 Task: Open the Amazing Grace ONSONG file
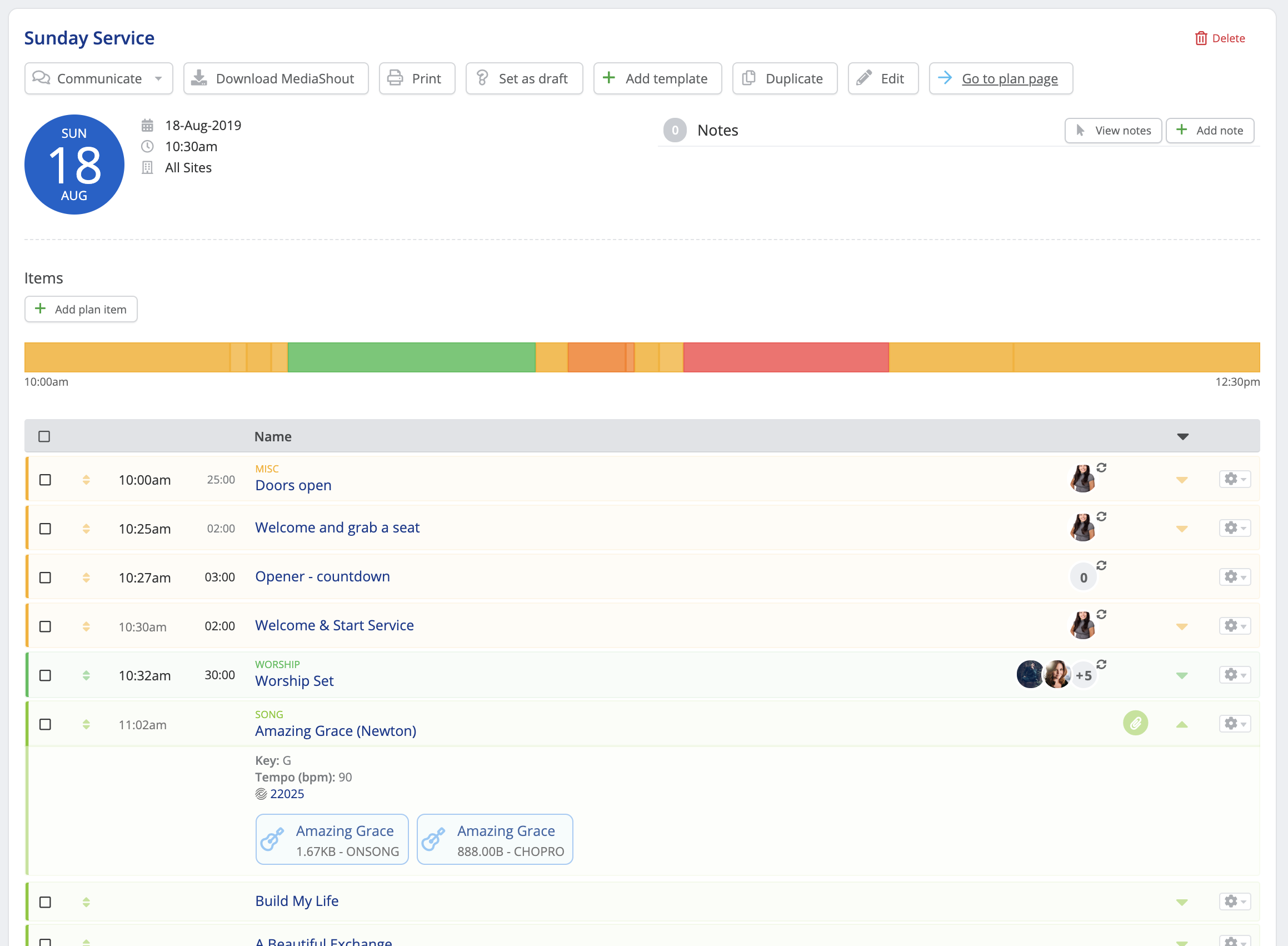[331, 839]
